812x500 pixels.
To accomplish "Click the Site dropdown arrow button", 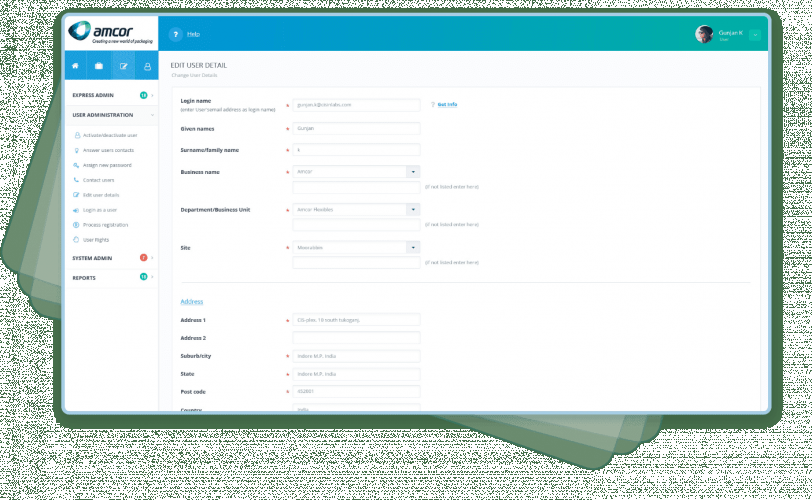I will [413, 247].
